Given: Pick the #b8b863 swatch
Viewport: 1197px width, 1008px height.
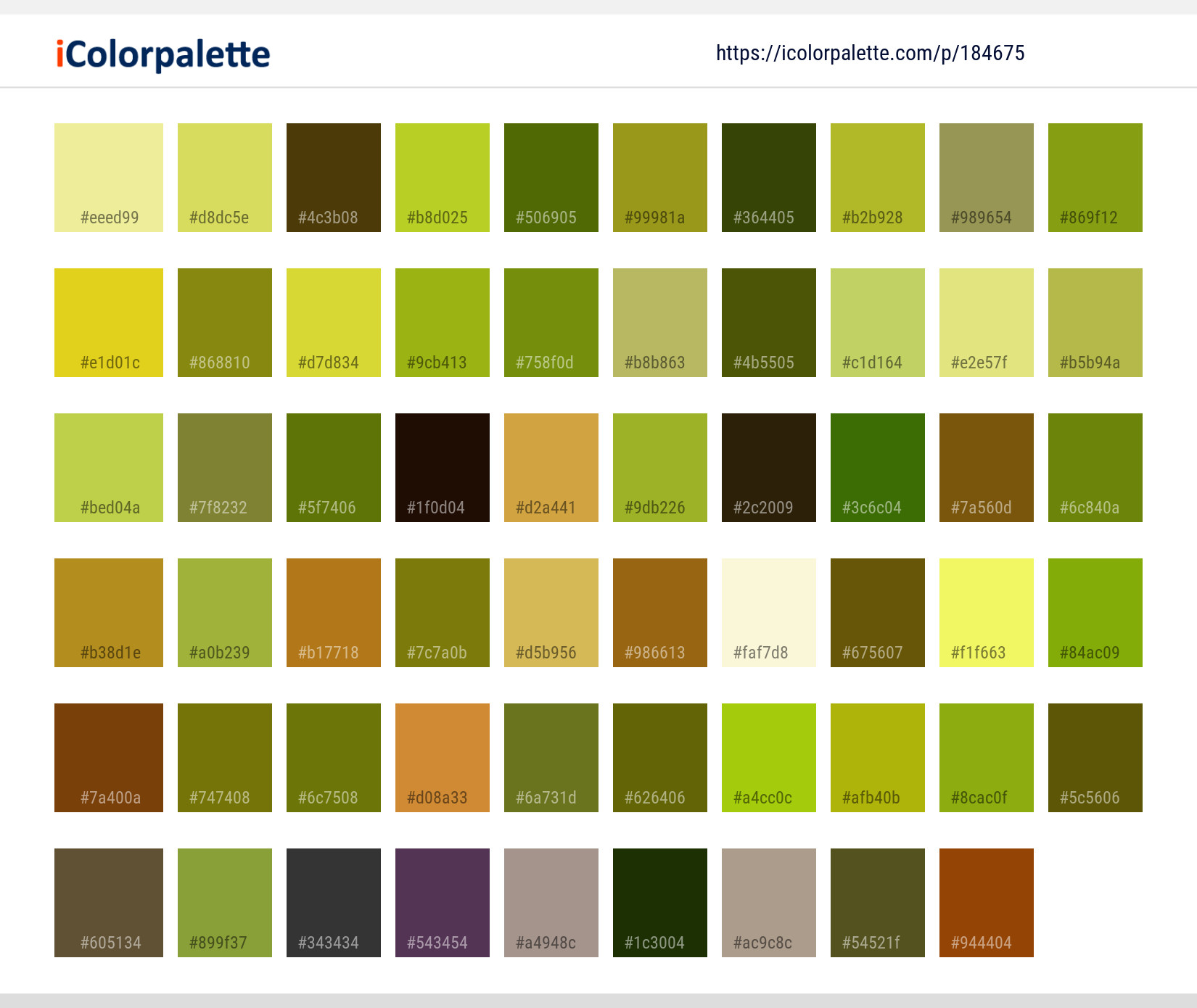Looking at the screenshot, I should point(660,323).
